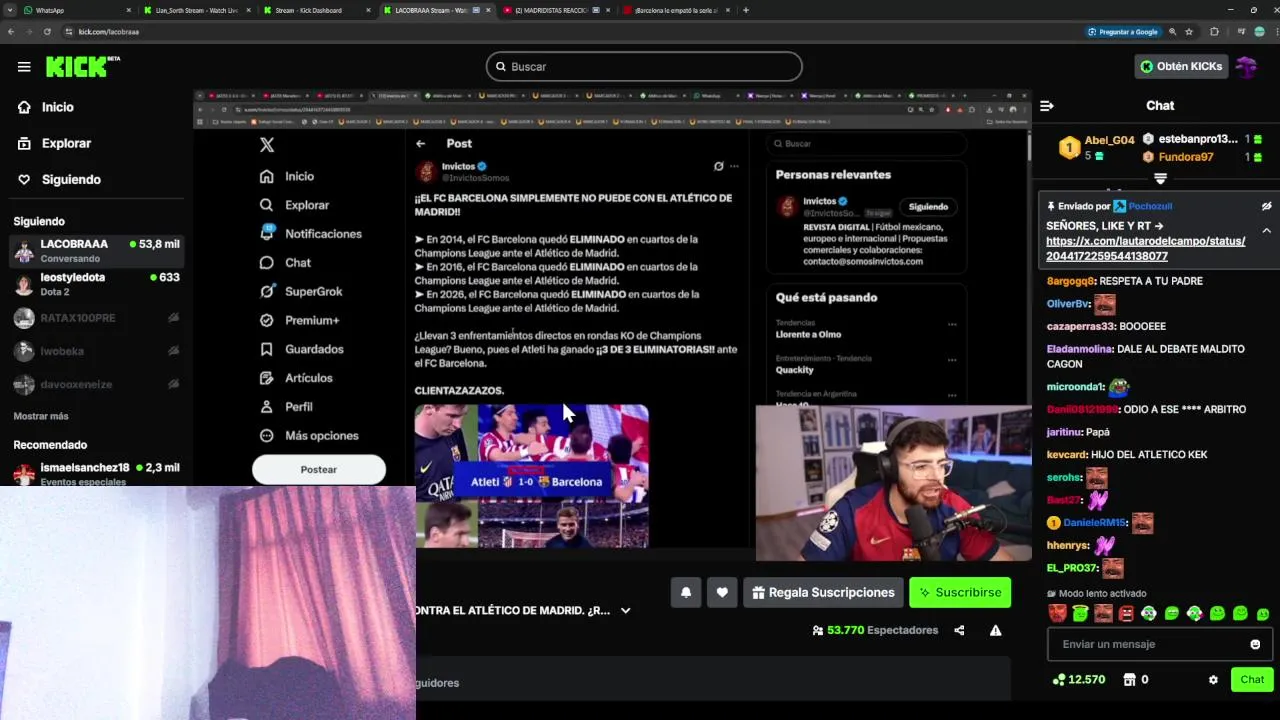
Task: Click the green Suscribirse button
Action: (960, 593)
